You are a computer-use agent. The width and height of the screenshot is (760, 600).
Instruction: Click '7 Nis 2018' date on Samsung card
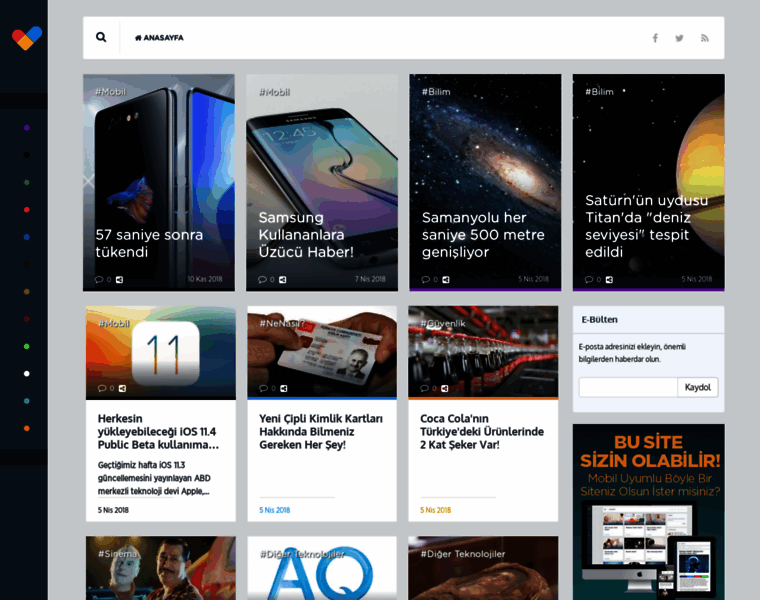coord(370,279)
